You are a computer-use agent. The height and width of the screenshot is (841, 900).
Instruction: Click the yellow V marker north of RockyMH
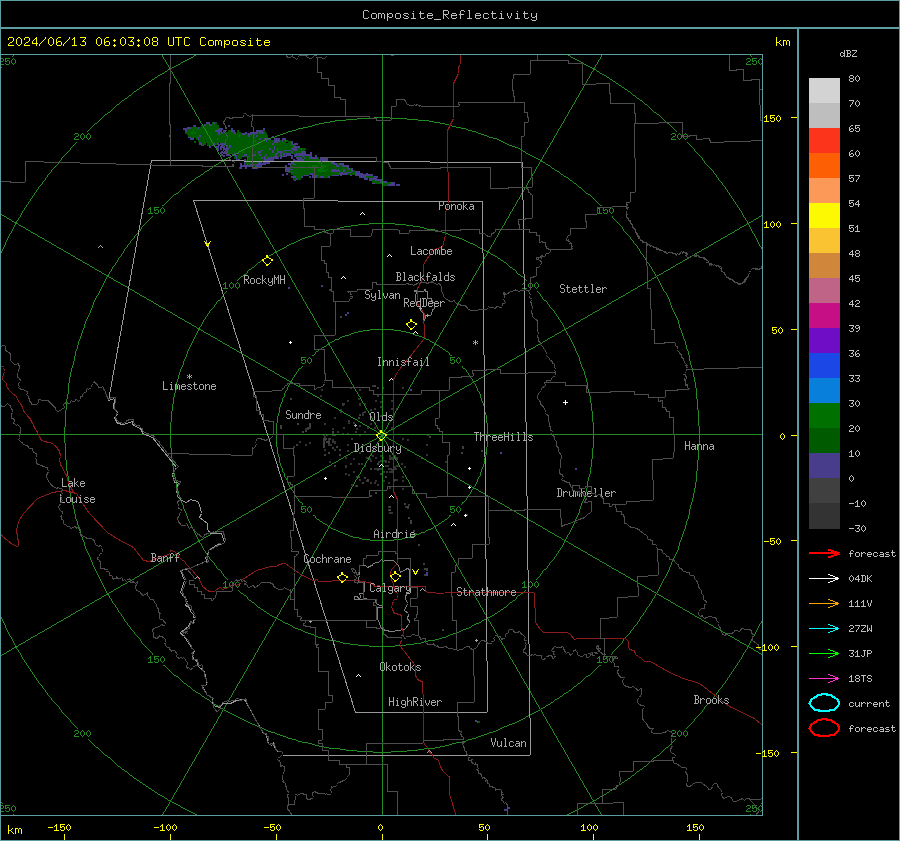point(208,244)
